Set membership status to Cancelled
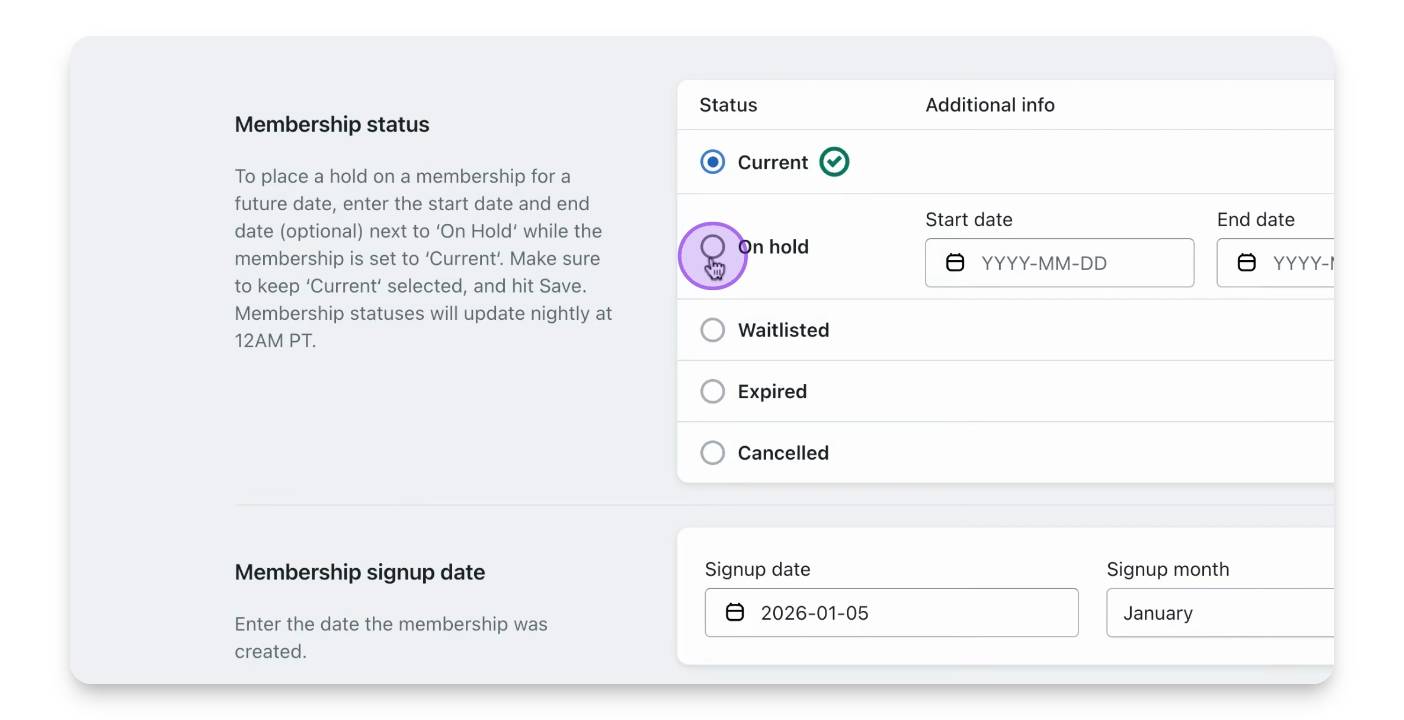 (713, 453)
